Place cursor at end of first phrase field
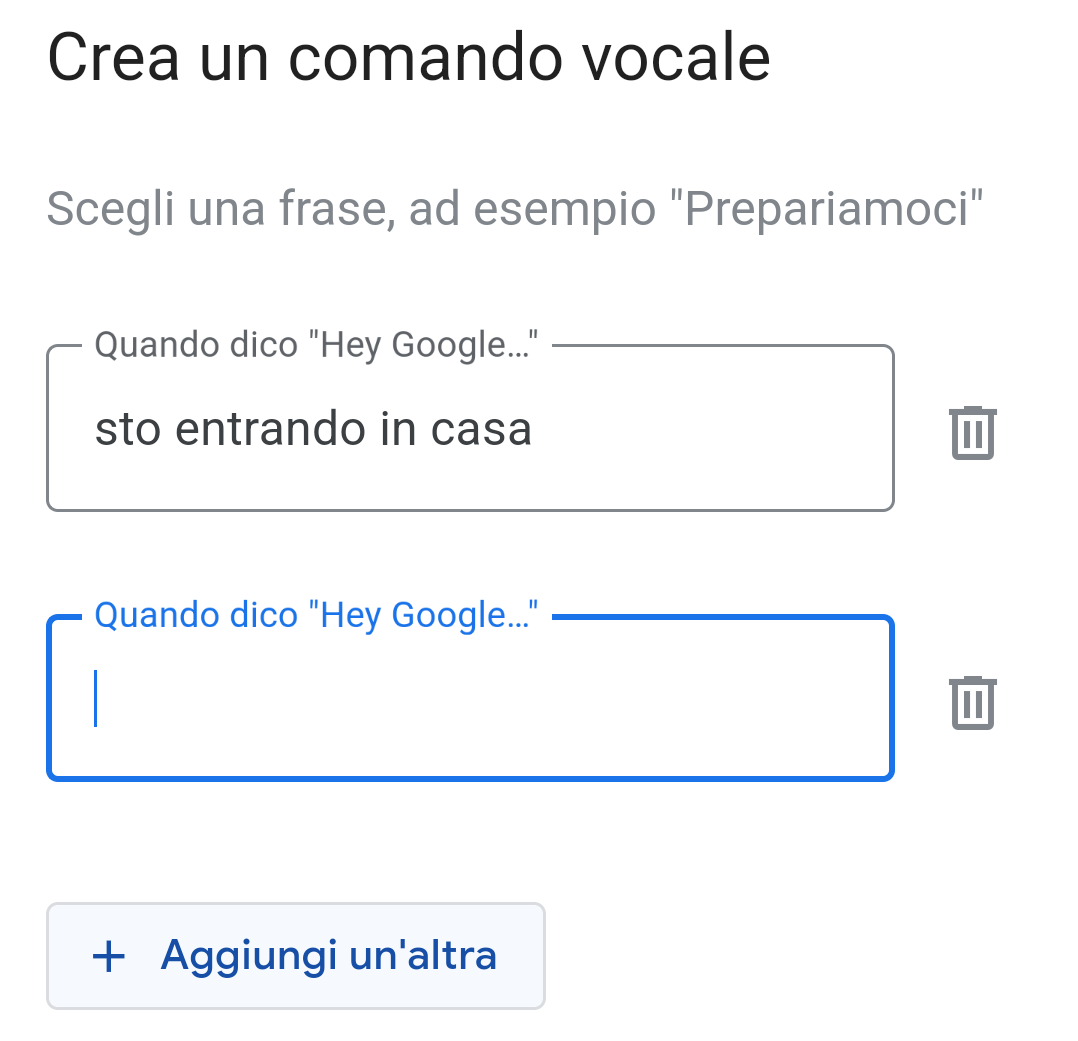Image resolution: width=1078 pixels, height=1041 pixels. pos(700,430)
